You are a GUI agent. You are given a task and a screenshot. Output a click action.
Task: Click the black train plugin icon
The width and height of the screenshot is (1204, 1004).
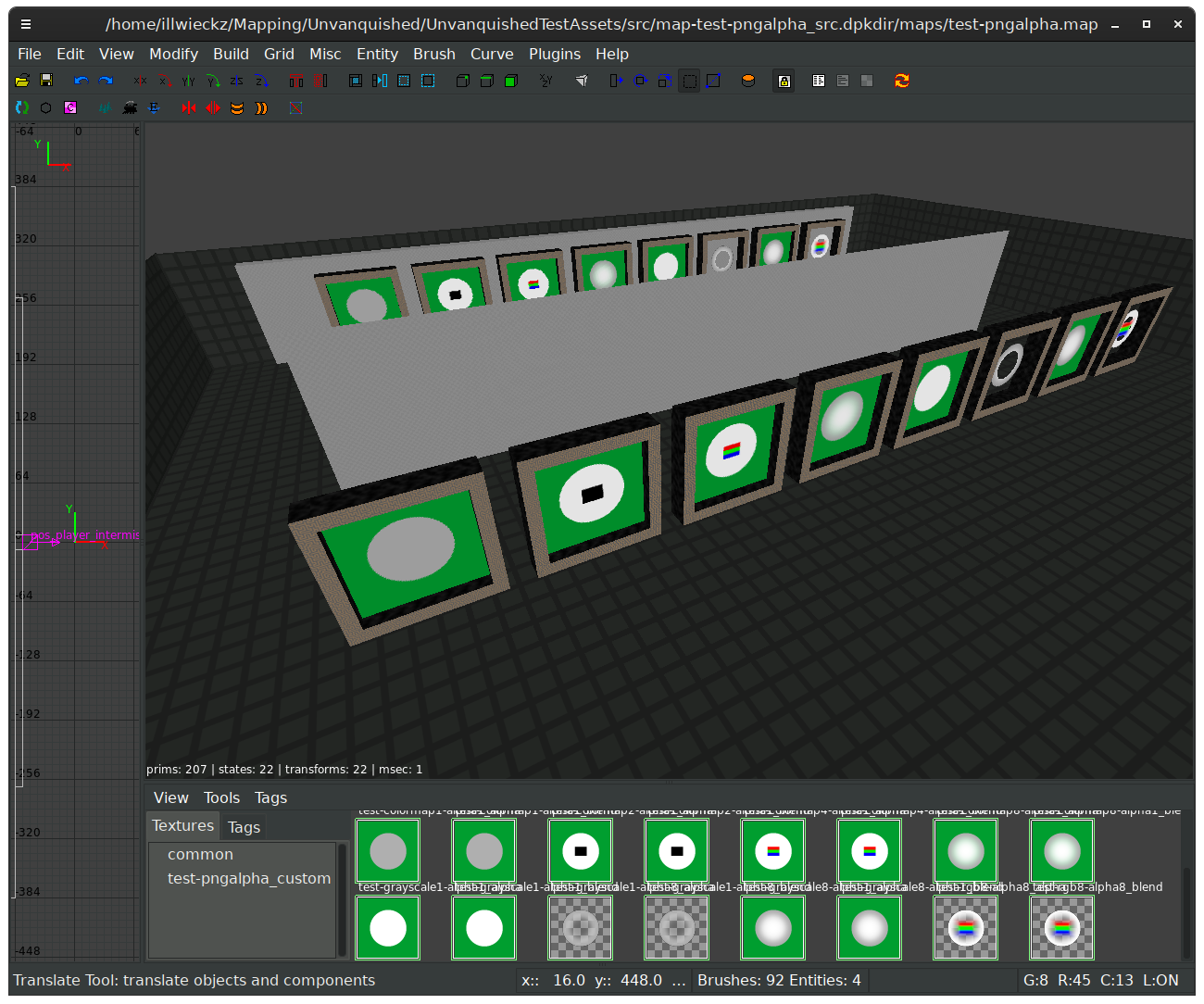[x=131, y=107]
